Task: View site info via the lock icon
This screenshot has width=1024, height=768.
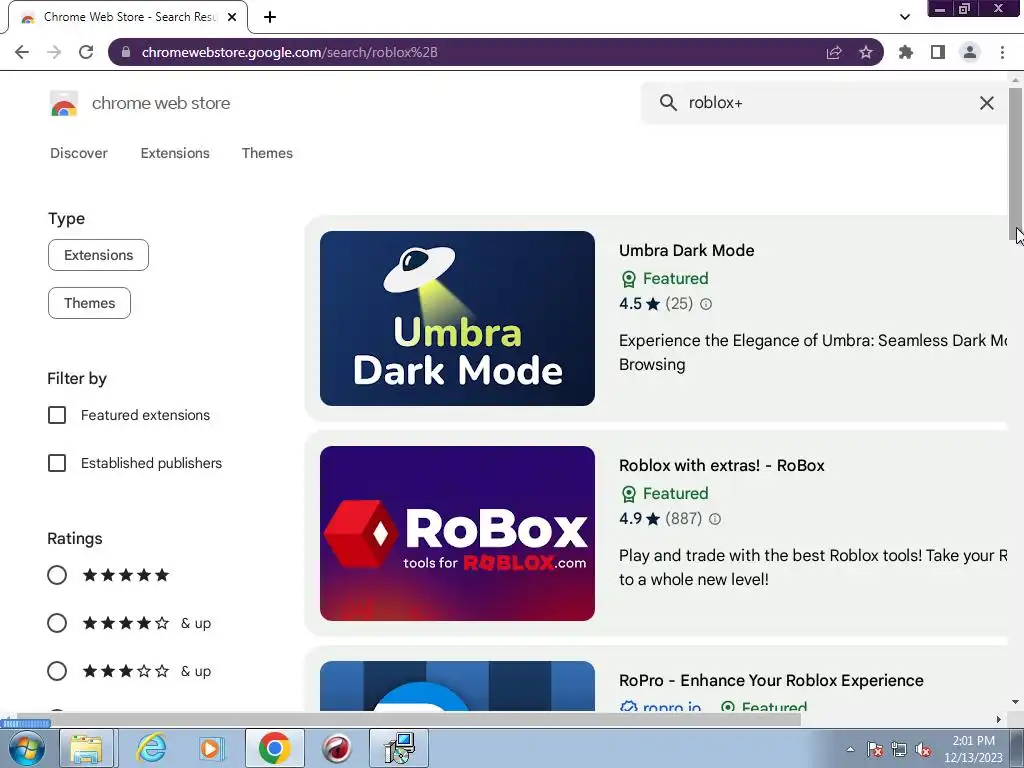Action: [126, 52]
